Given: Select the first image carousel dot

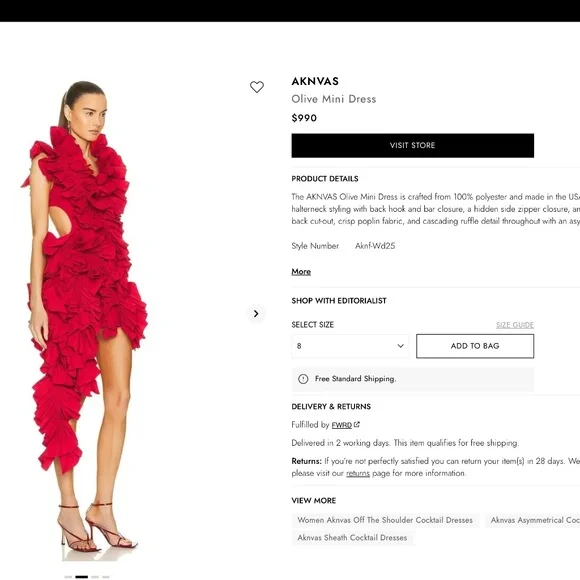Looking at the screenshot, I should [x=68, y=577].
